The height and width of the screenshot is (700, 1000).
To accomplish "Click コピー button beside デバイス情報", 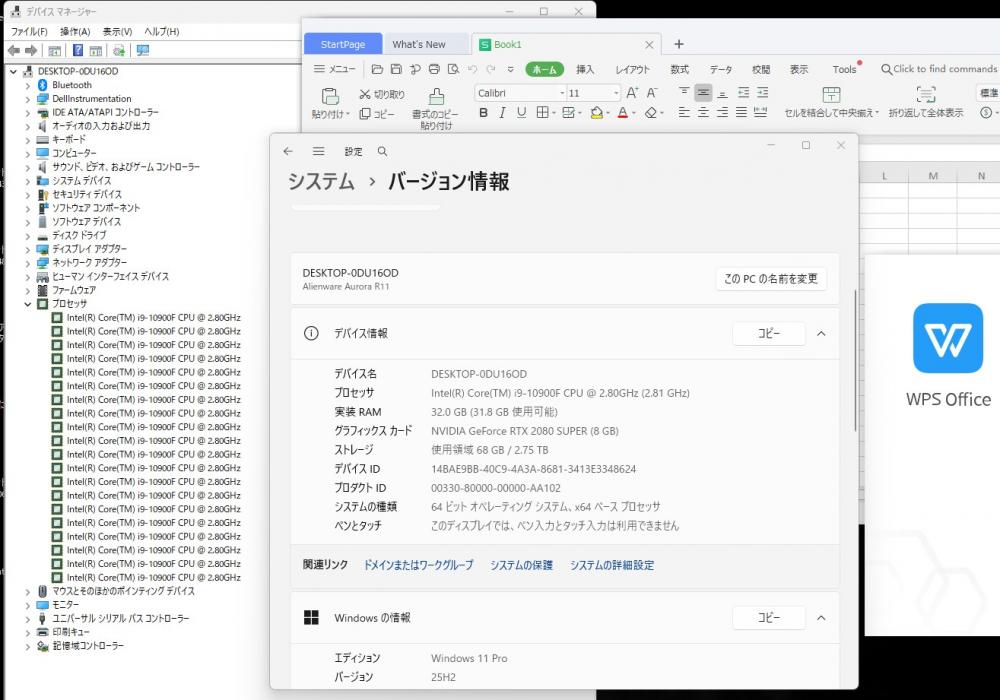I will [768, 333].
